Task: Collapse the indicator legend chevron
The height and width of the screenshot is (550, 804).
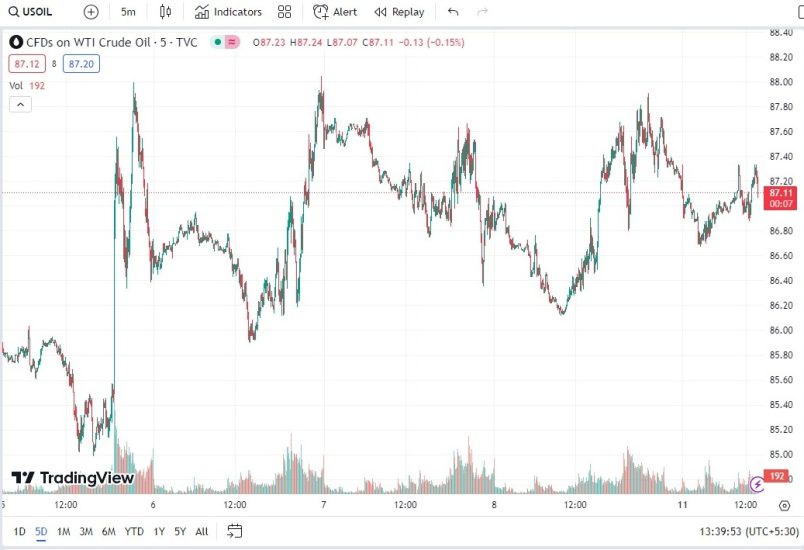Action: point(20,104)
